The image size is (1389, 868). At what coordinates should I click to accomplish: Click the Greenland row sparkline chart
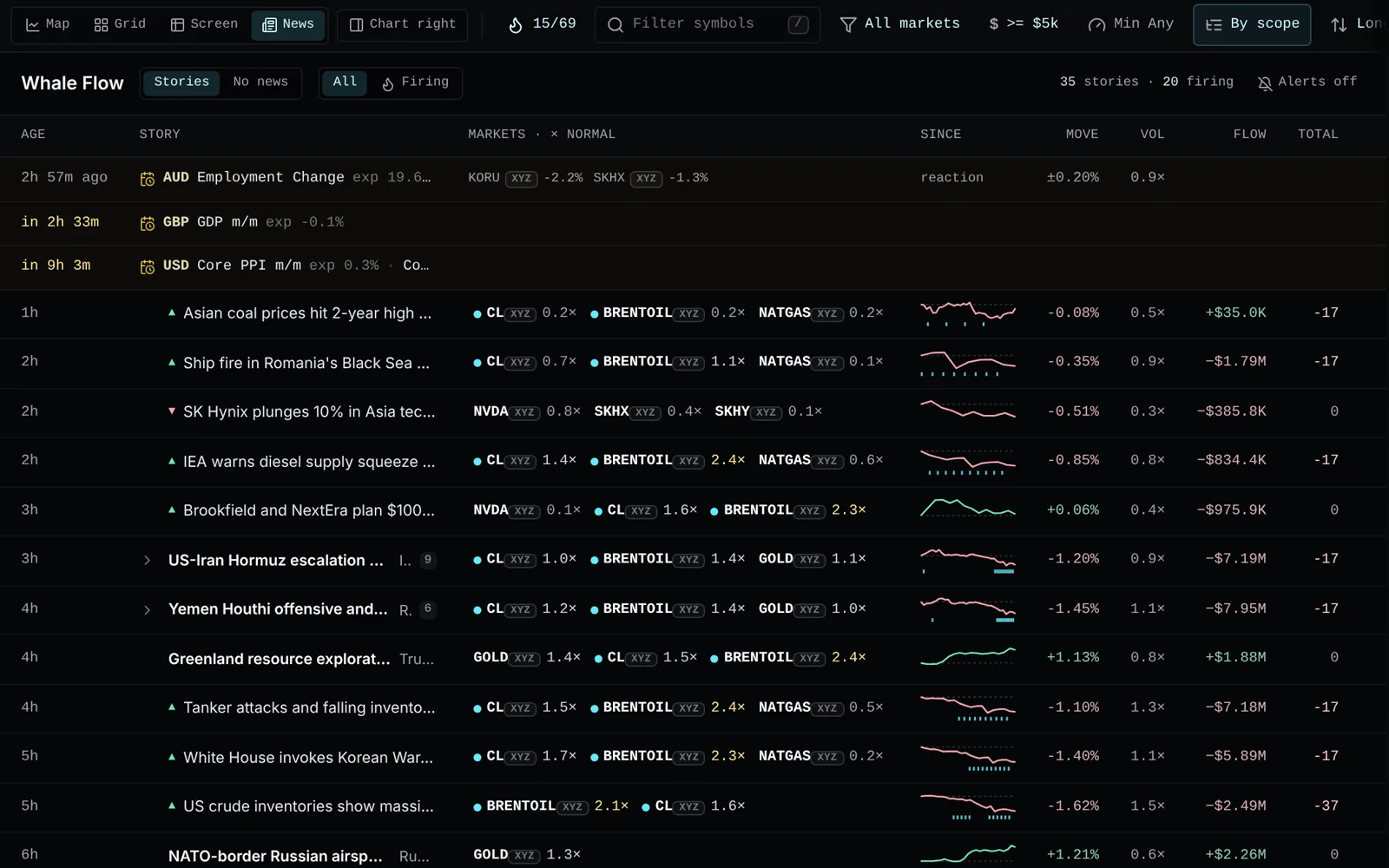click(968, 657)
